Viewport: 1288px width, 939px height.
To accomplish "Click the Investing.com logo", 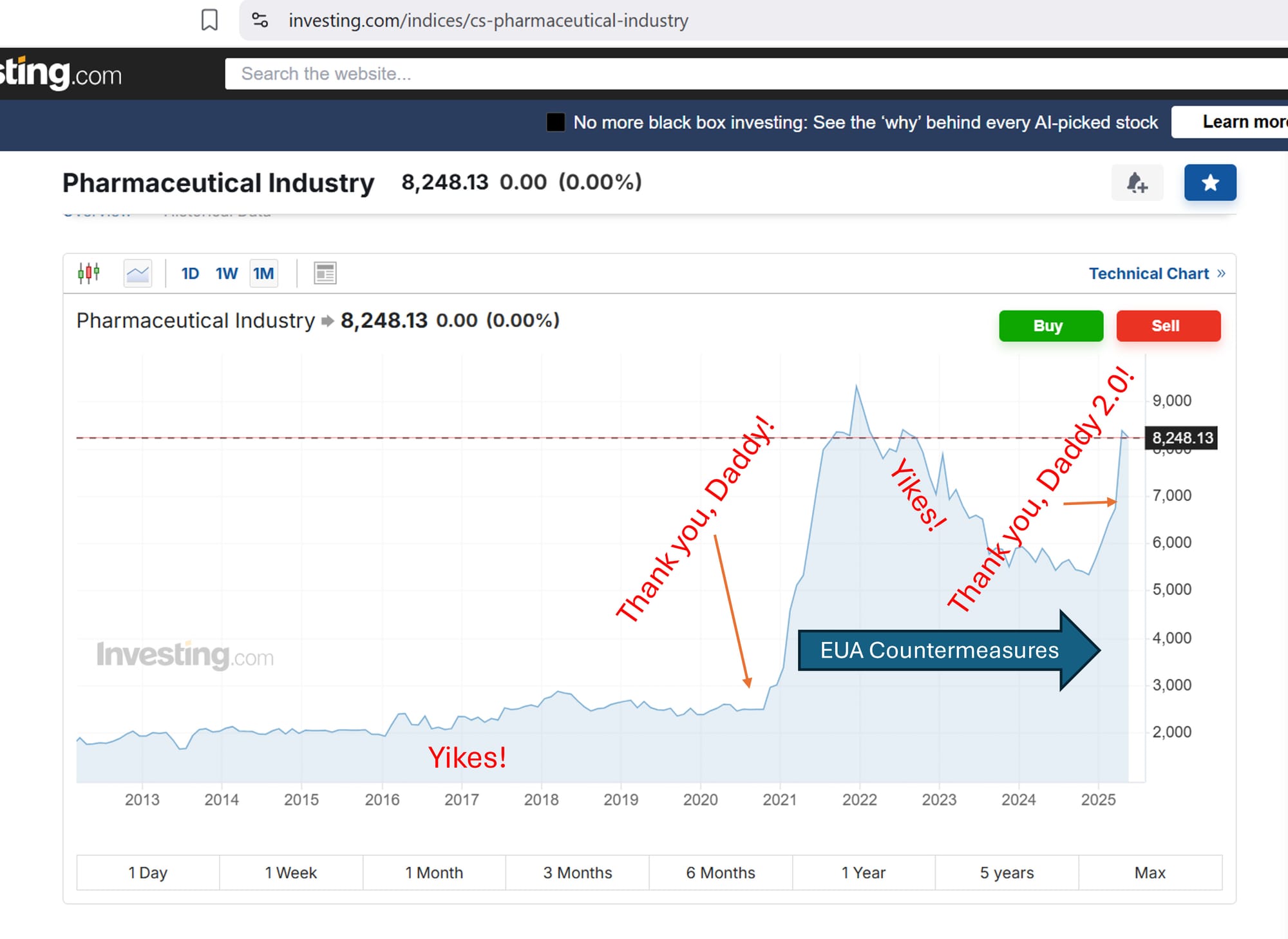I will pyautogui.click(x=61, y=73).
